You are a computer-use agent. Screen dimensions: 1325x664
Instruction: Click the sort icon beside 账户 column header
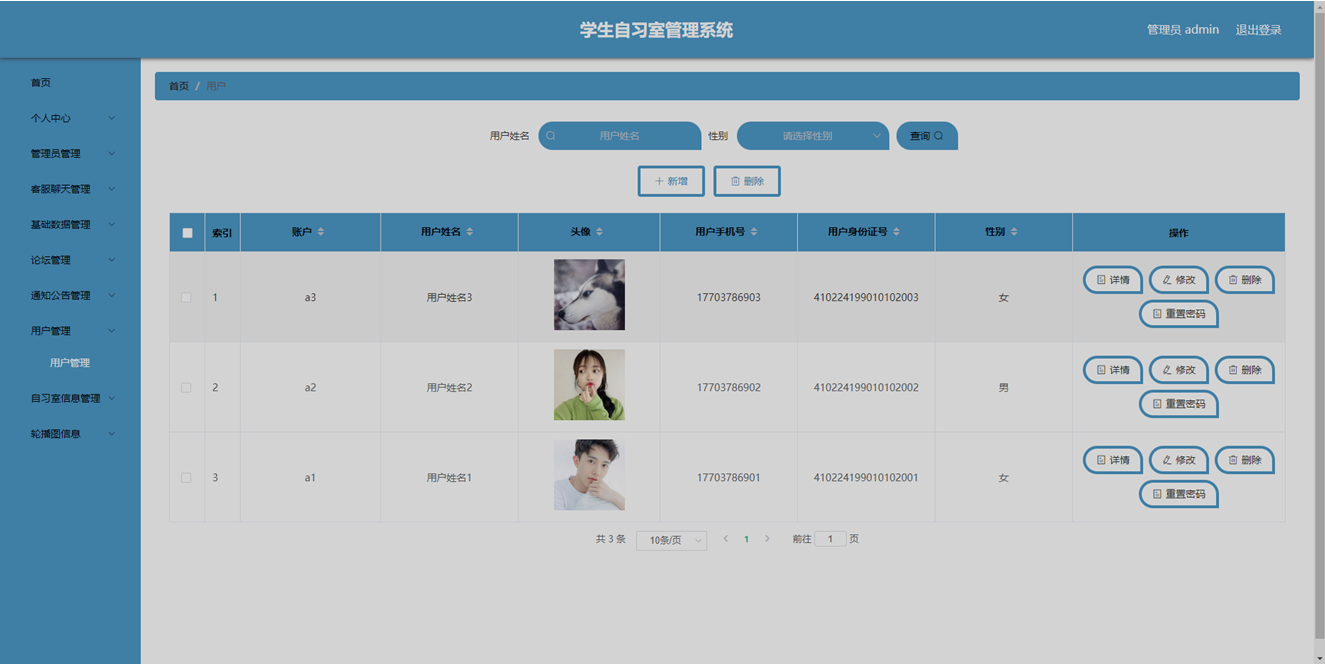click(321, 232)
